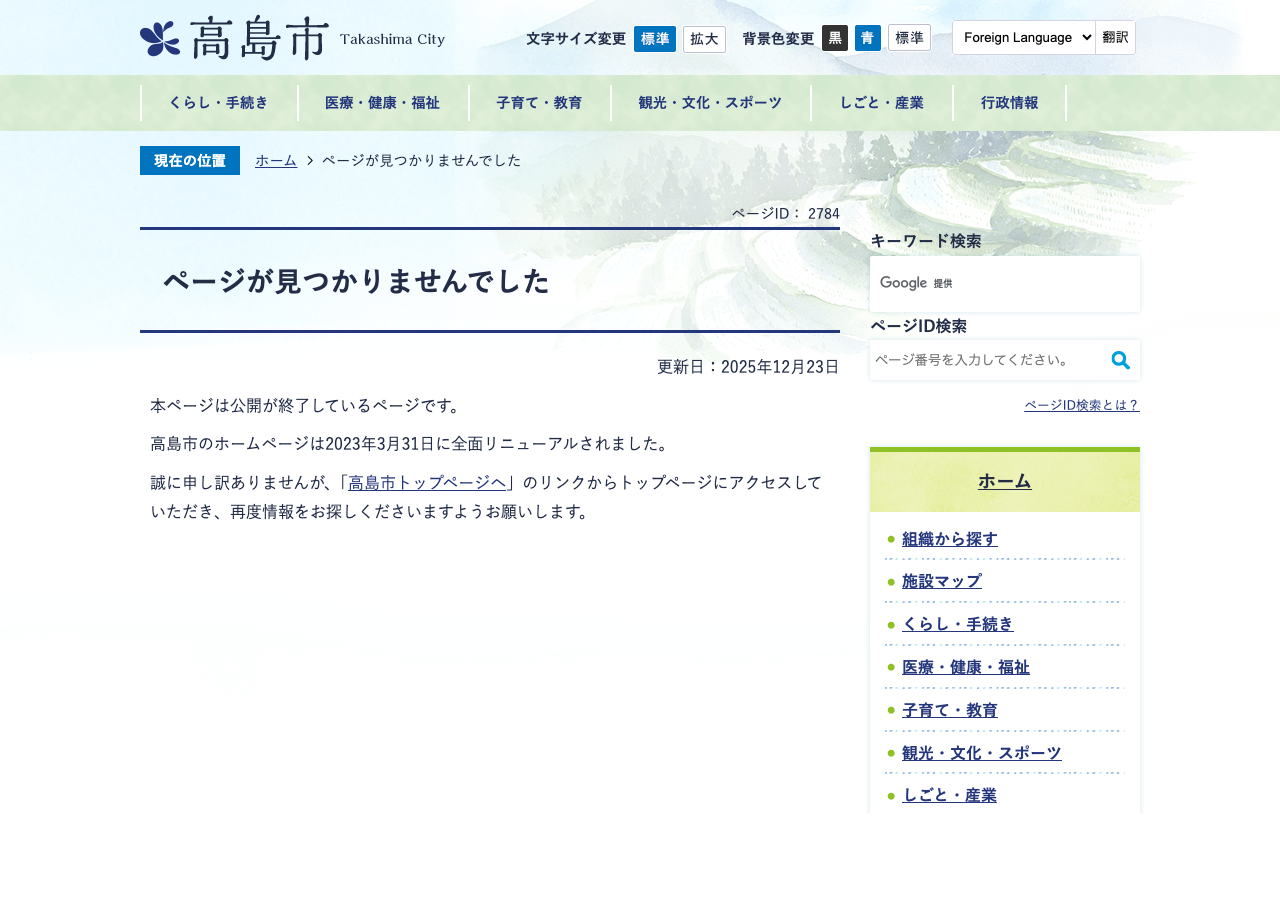Open しごと・産業 sidebar link
Screen dimensions: 1280x900
(x=950, y=796)
